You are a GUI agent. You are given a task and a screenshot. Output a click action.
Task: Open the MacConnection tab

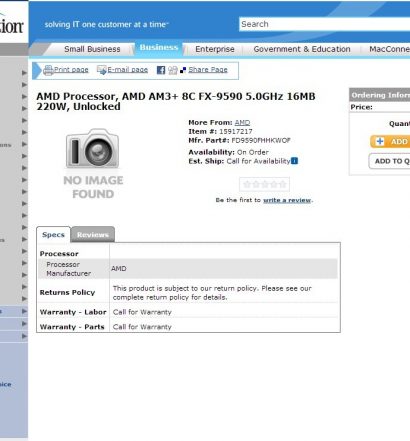coord(389,49)
